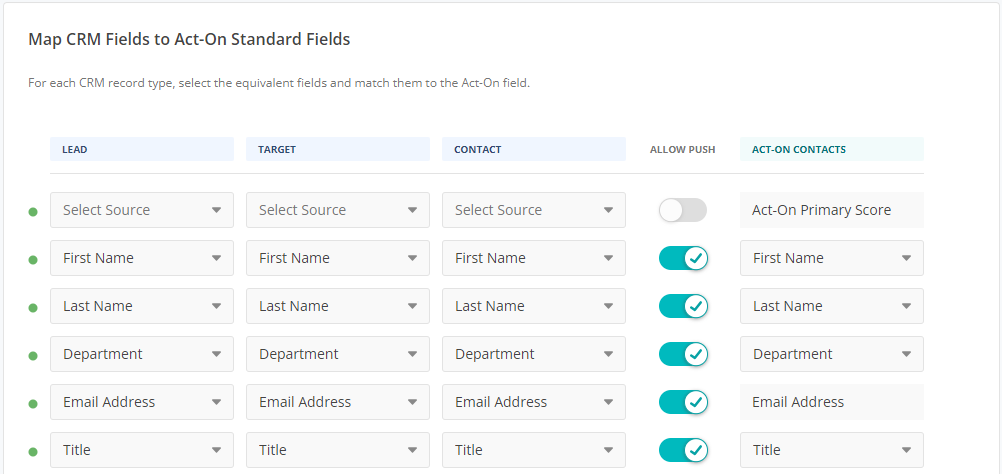Open Contact Title dropdown
Image resolution: width=1002 pixels, height=474 pixels.
(x=534, y=450)
